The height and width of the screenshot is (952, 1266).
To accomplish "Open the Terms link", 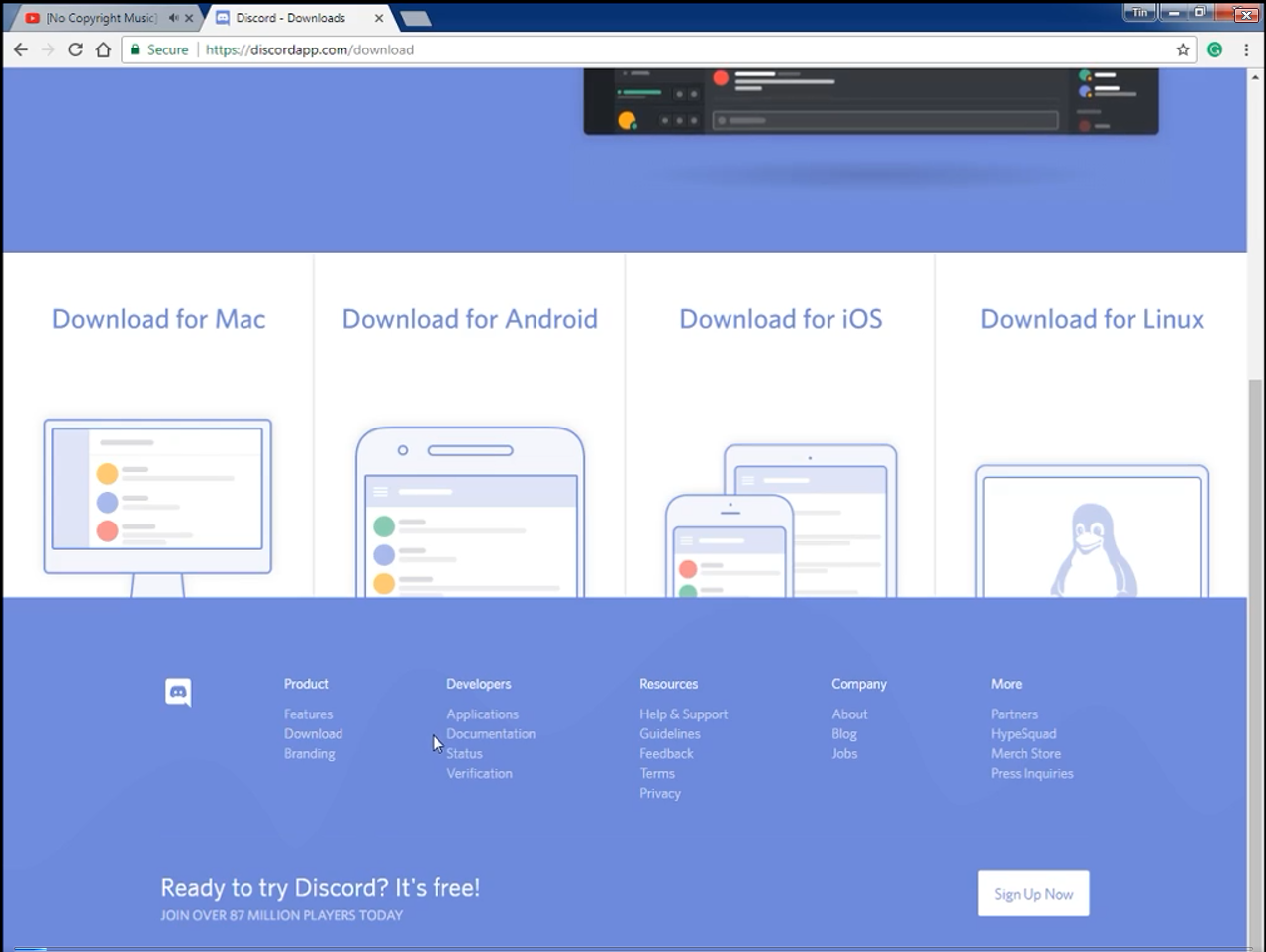I will point(657,773).
